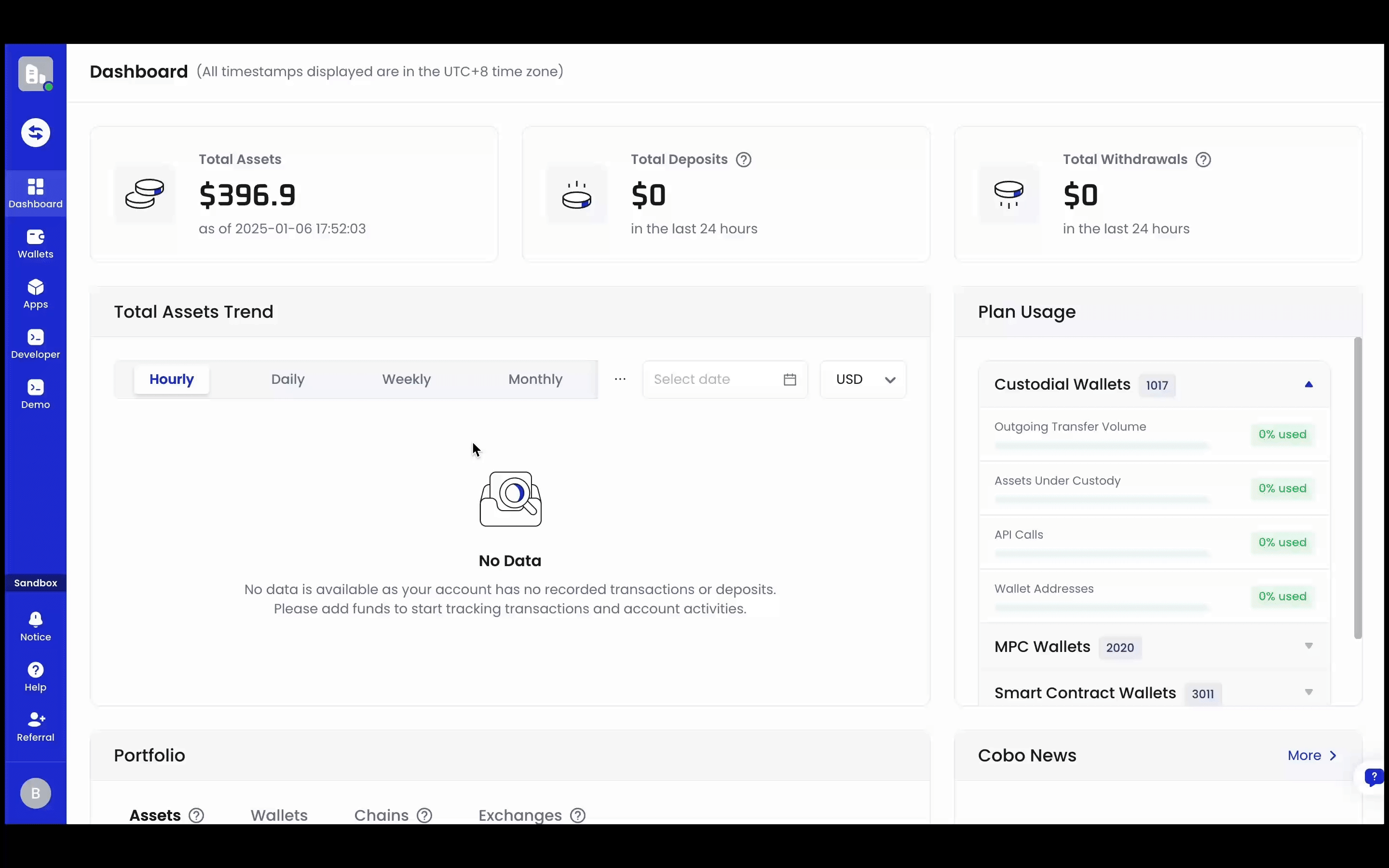Click Wallet Addresses usage bar

pyautogui.click(x=1102, y=608)
